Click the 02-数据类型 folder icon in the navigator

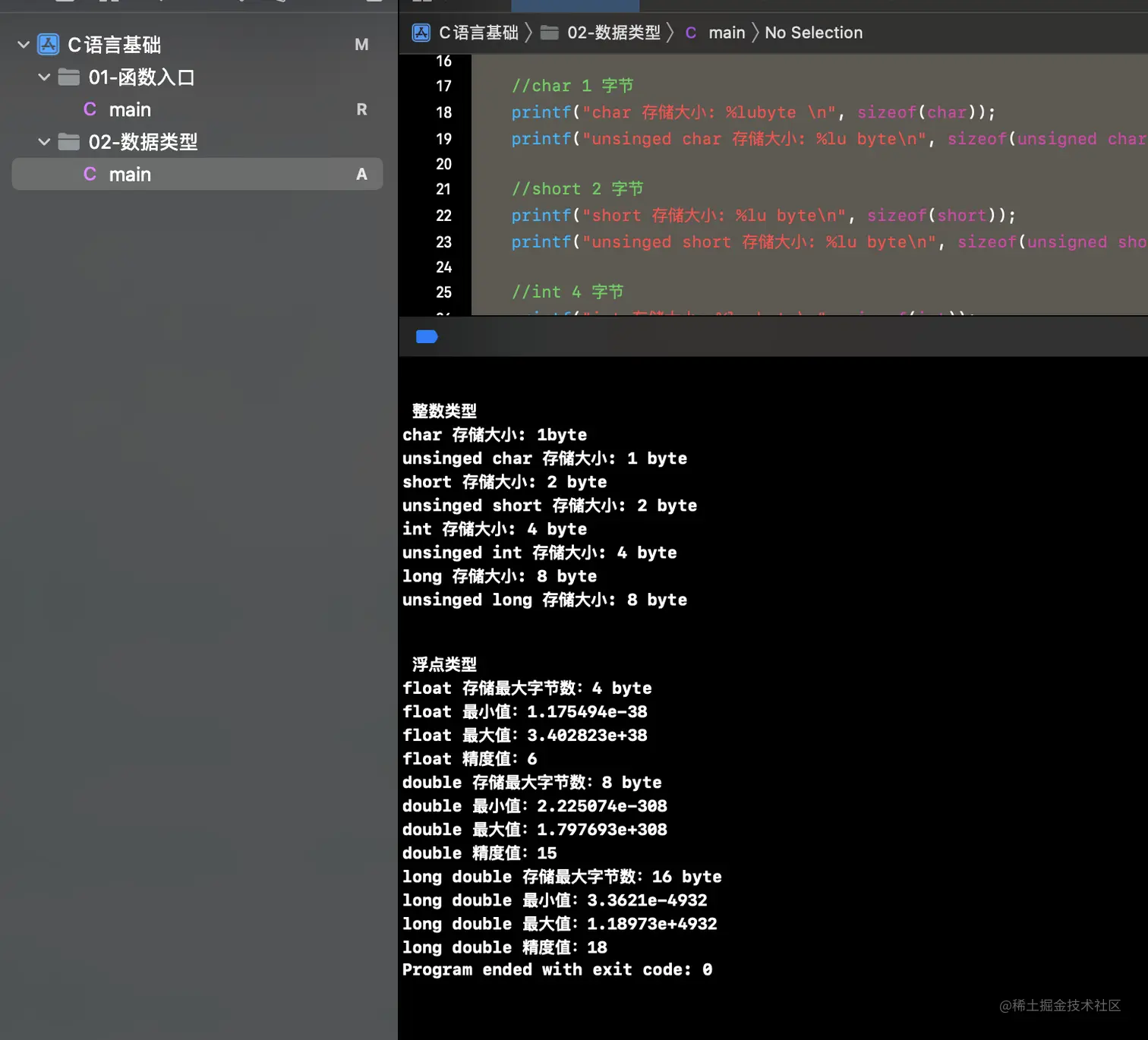tap(69, 142)
